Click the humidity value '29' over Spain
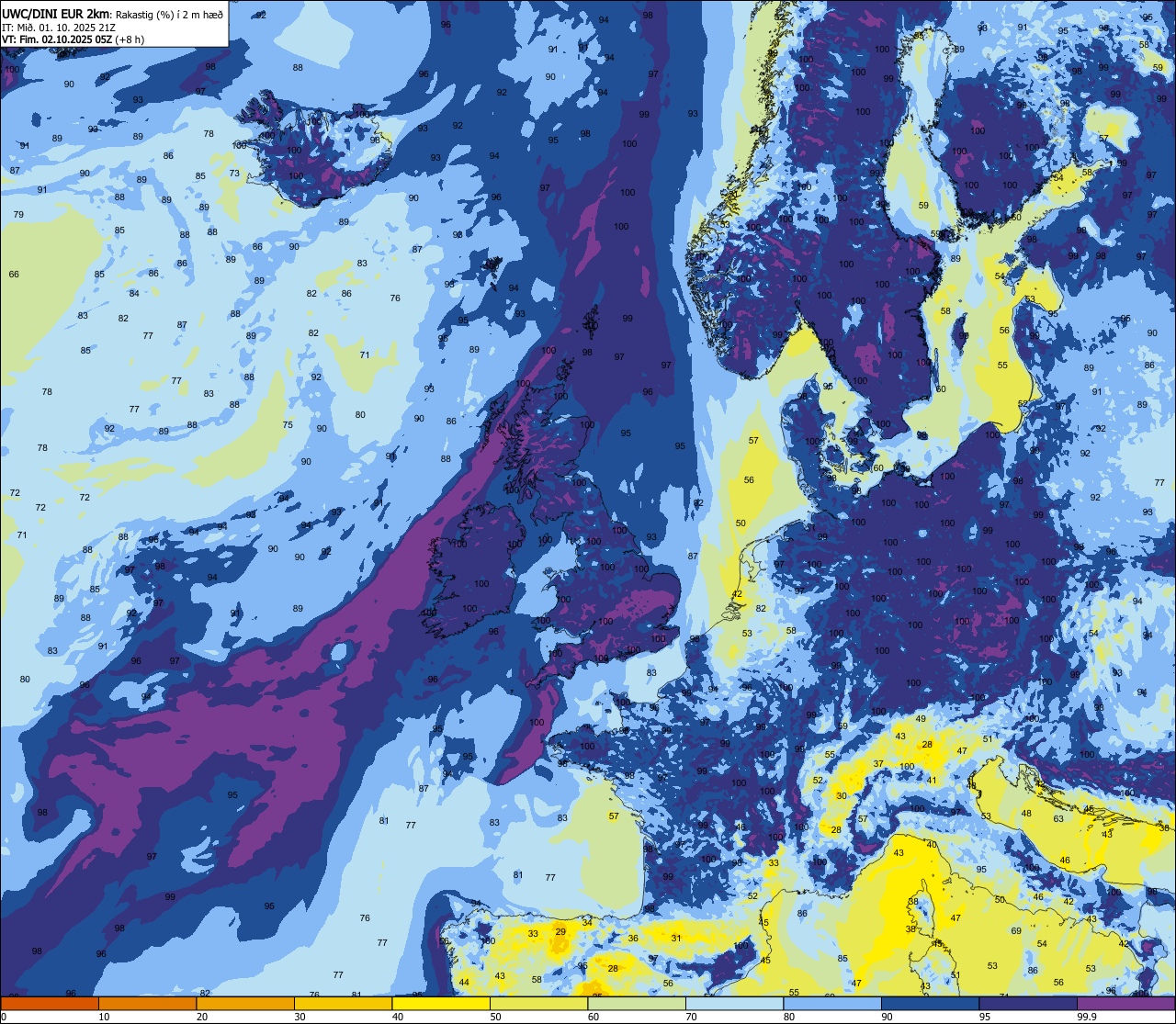This screenshot has width=1176, height=1024. [560, 932]
